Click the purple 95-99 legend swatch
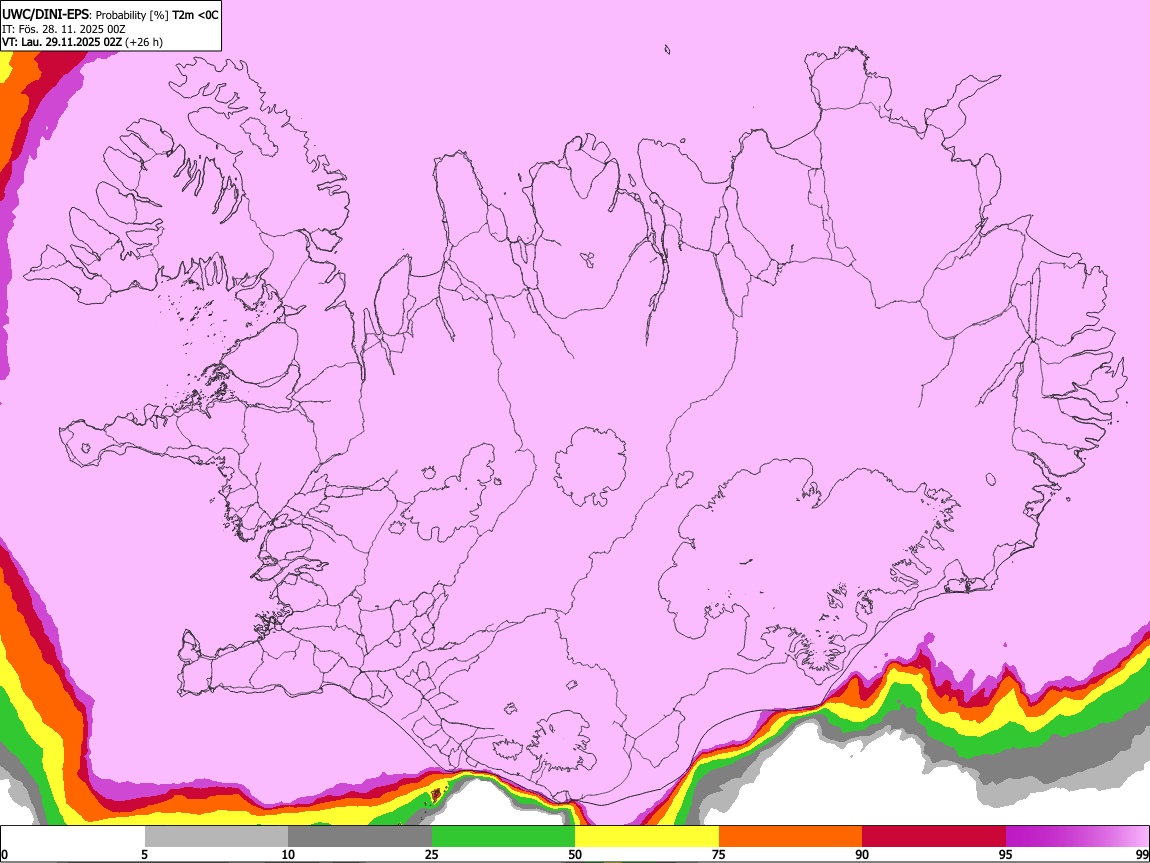Image resolution: width=1150 pixels, height=863 pixels. click(x=1077, y=837)
